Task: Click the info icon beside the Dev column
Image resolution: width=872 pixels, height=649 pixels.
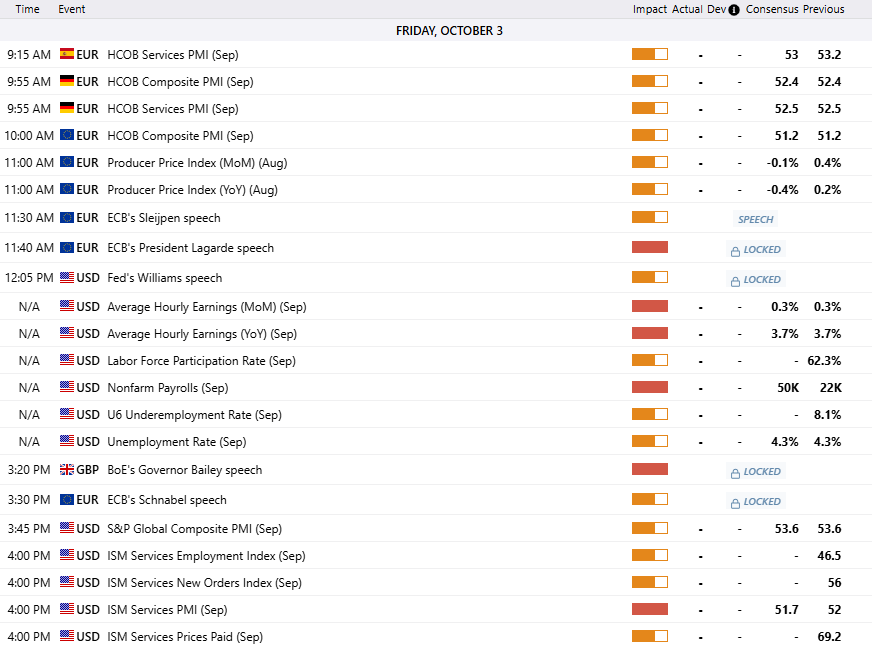Action: pyautogui.click(x=735, y=10)
